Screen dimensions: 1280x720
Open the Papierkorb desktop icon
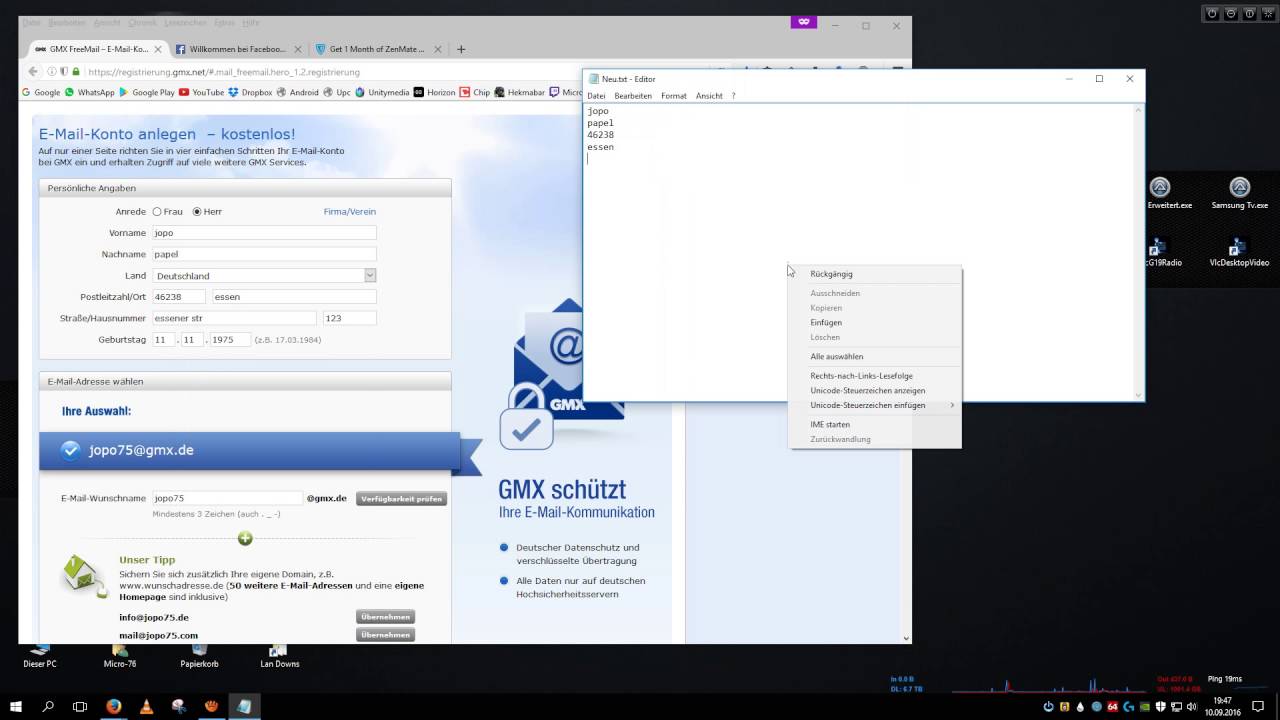click(199, 656)
